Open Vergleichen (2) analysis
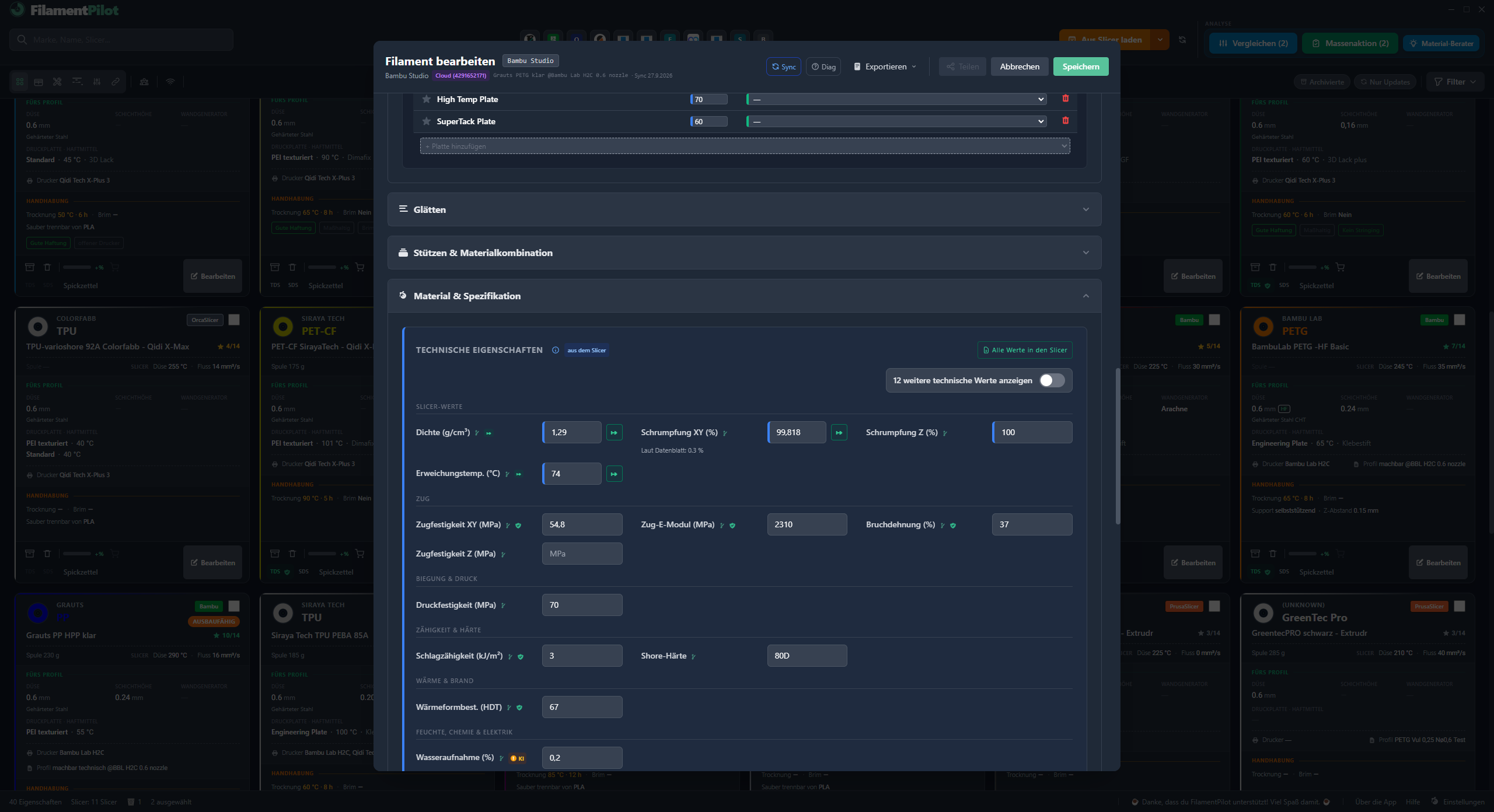This screenshot has height=812, width=1494. (1254, 43)
